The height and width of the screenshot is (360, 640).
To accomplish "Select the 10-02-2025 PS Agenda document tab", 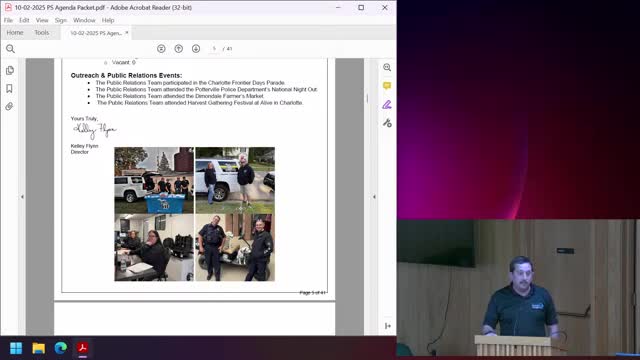I will click(x=96, y=33).
